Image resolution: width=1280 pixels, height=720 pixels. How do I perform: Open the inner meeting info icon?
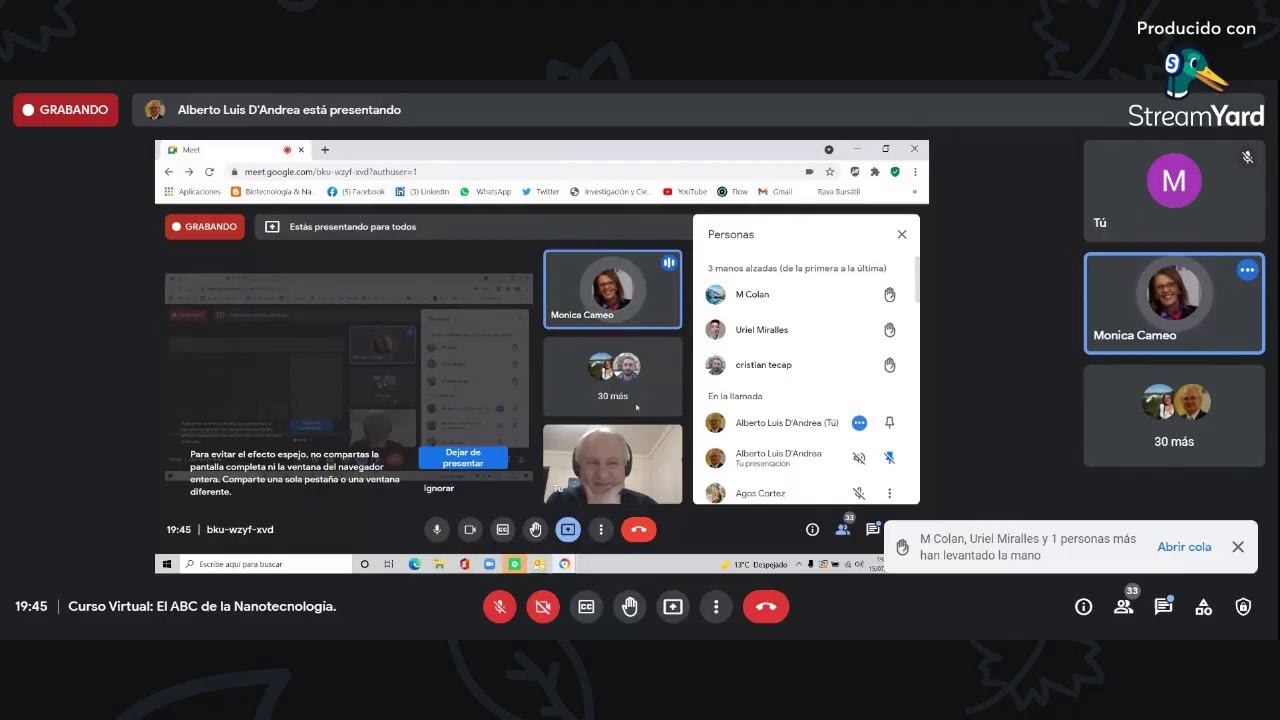click(812, 530)
